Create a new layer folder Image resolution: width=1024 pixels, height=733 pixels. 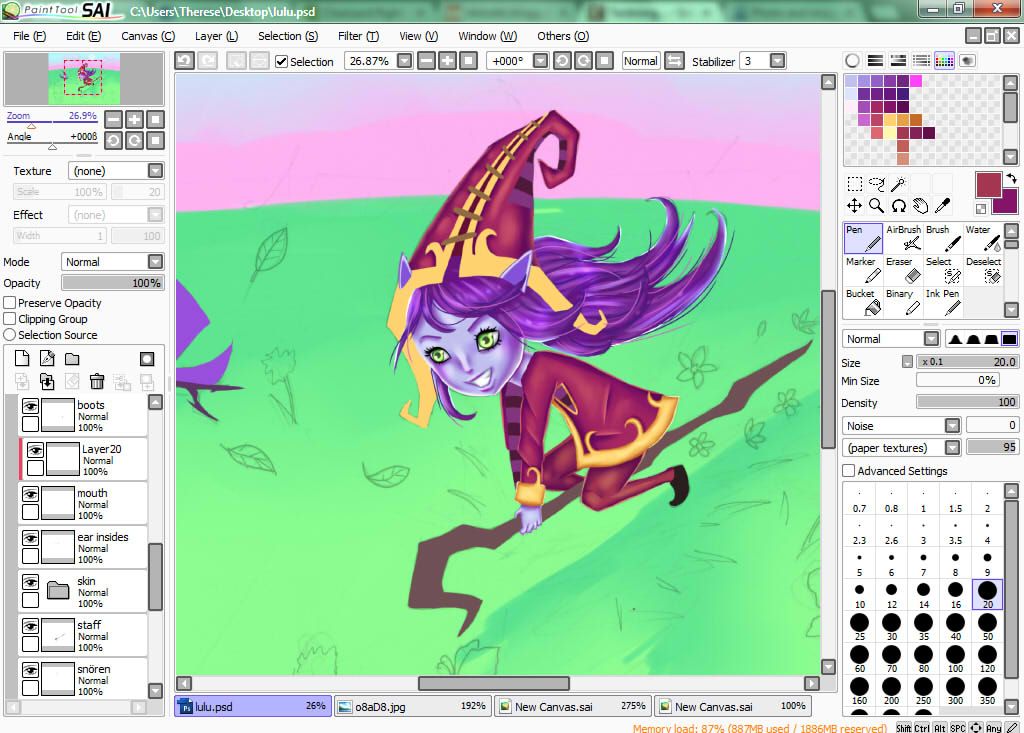(72, 359)
